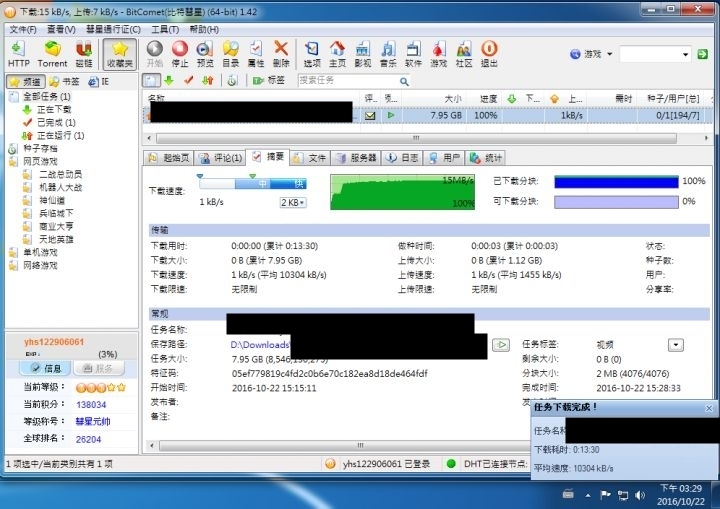
Task: Switch to 评论(1) tab
Action: (x=220, y=158)
